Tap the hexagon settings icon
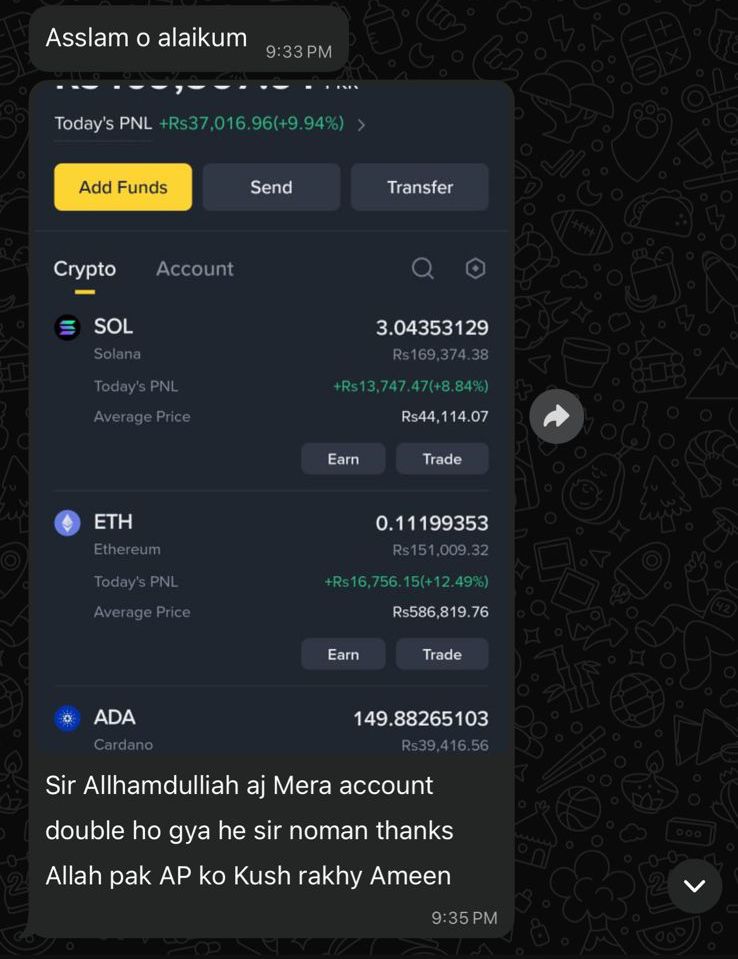 click(475, 268)
